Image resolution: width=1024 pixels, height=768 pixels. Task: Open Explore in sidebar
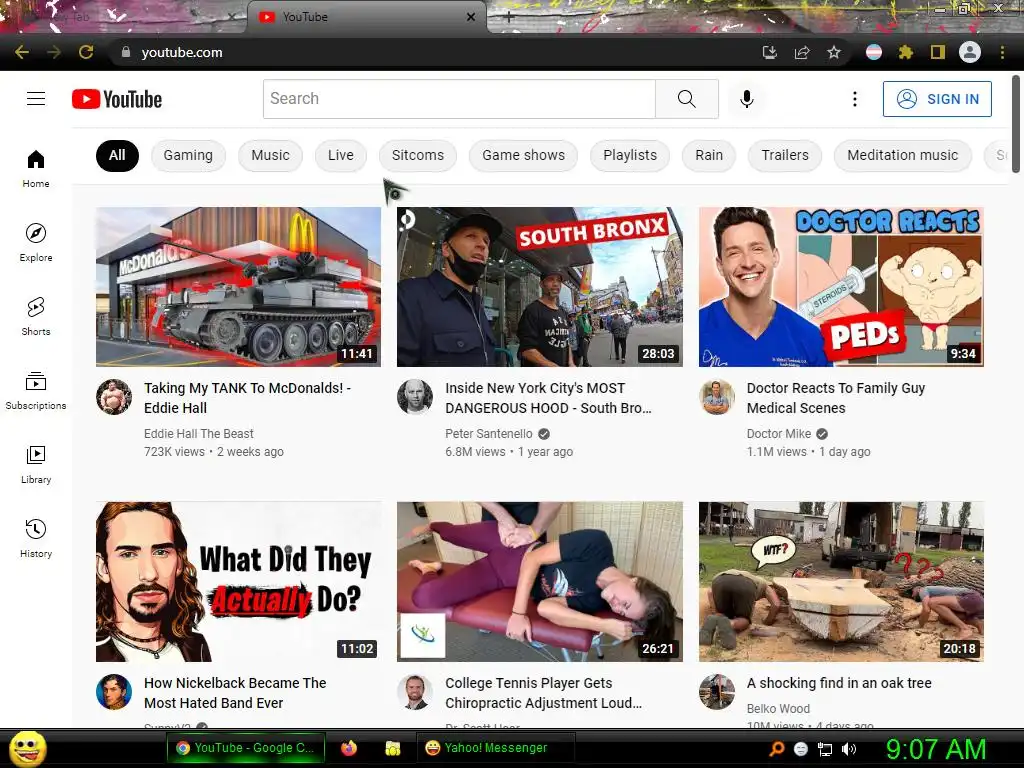[x=36, y=242]
